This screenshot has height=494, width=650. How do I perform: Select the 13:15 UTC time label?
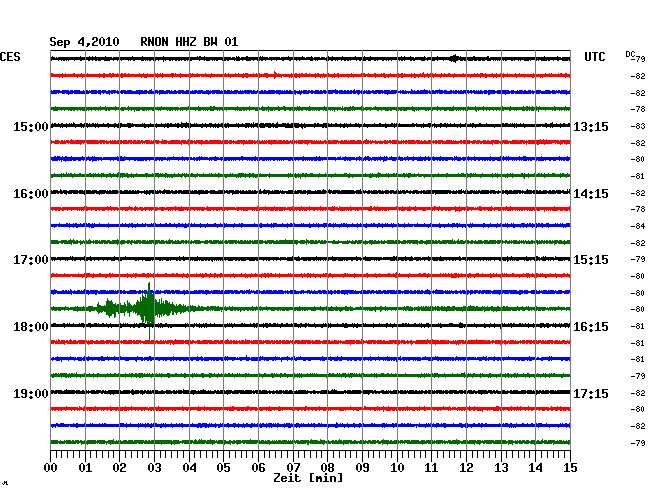(591, 126)
